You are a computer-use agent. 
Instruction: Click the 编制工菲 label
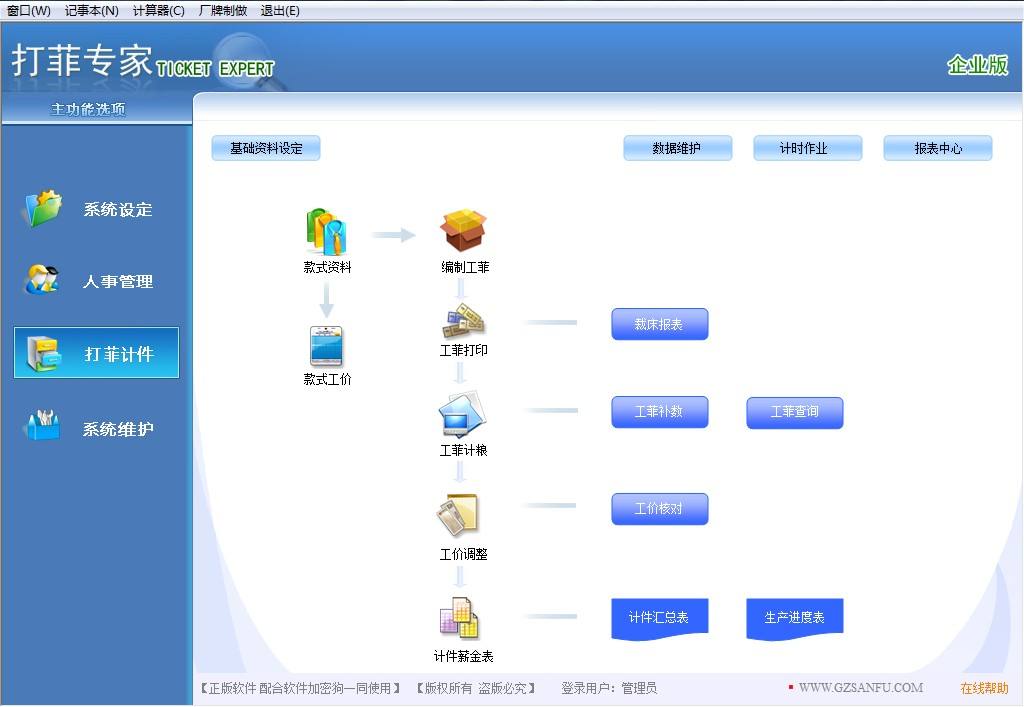(x=464, y=267)
